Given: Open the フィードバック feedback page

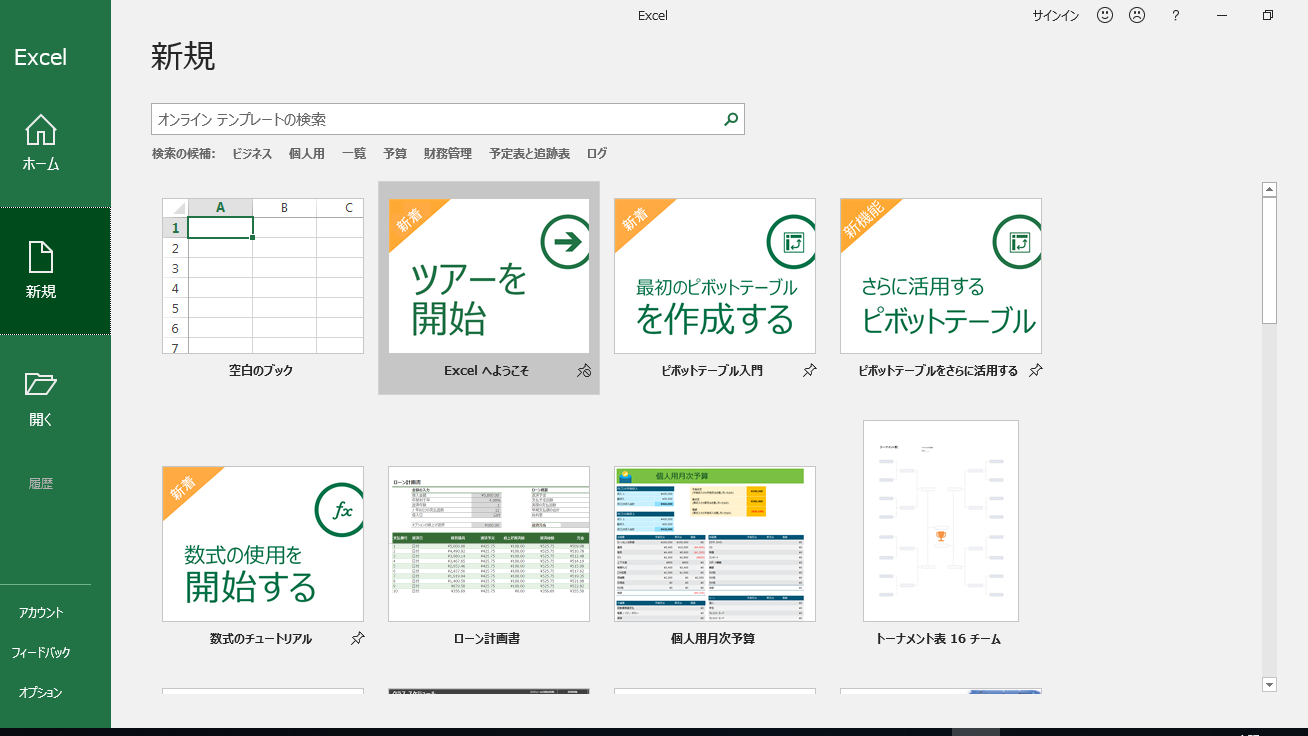Looking at the screenshot, I should click(x=41, y=653).
